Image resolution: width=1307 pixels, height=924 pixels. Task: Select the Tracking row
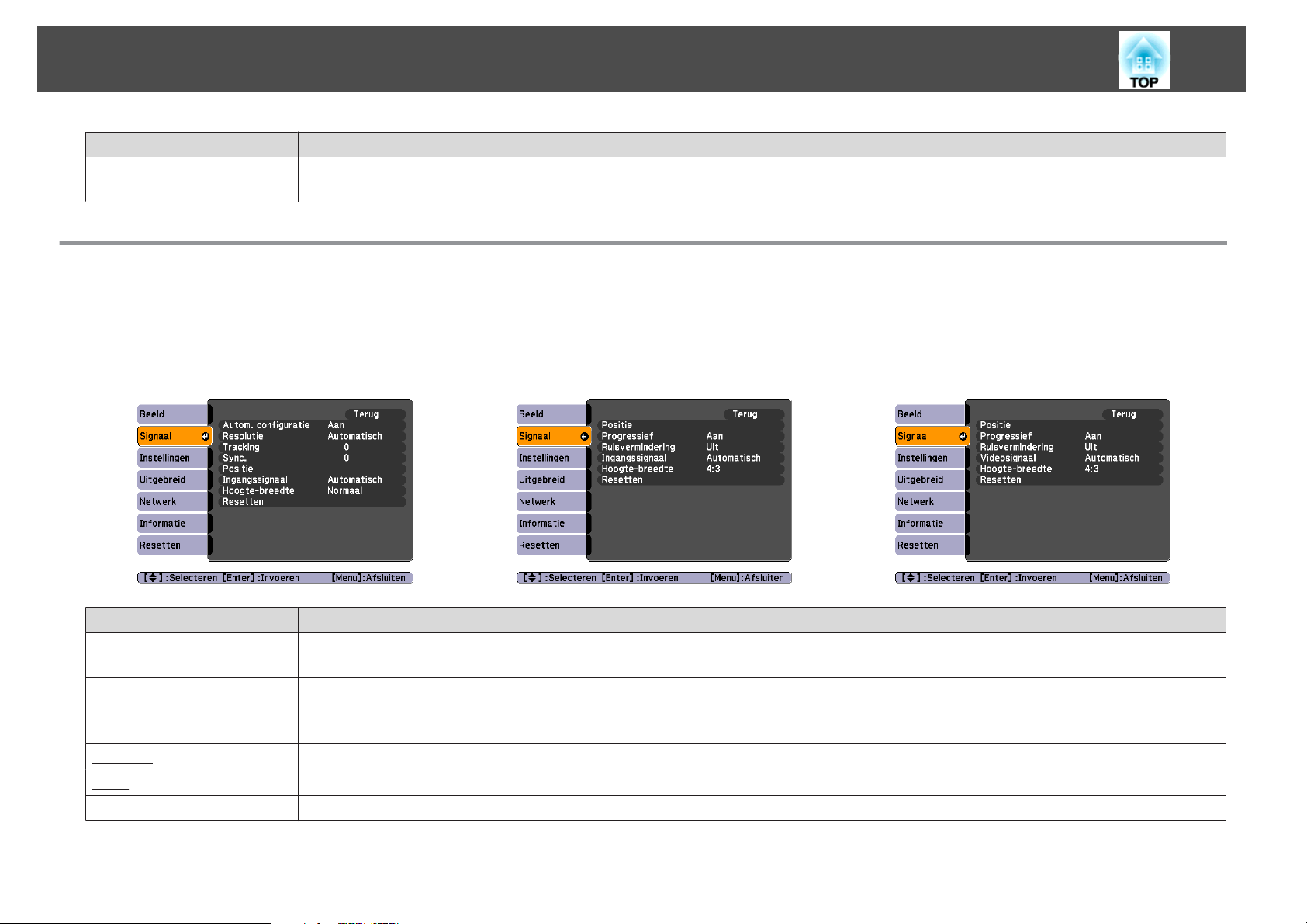(312, 447)
